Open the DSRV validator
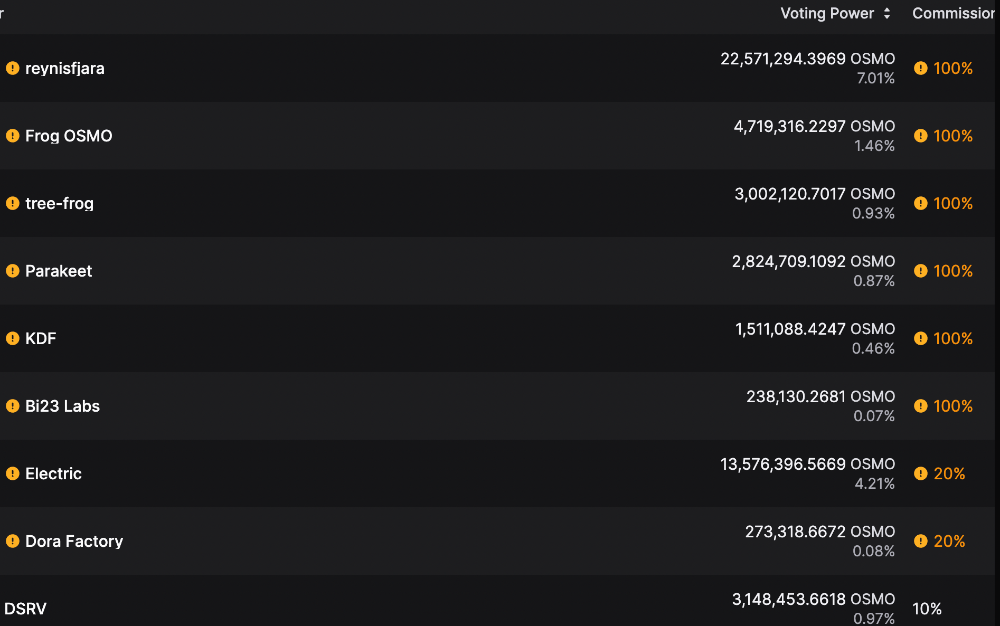The width and height of the screenshot is (1000, 626). [26, 609]
